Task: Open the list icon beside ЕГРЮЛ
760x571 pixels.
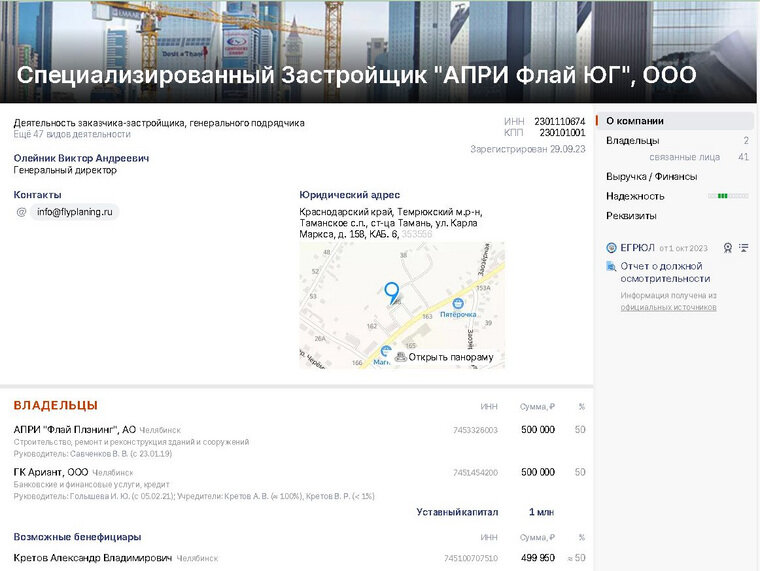Action: pyautogui.click(x=744, y=248)
